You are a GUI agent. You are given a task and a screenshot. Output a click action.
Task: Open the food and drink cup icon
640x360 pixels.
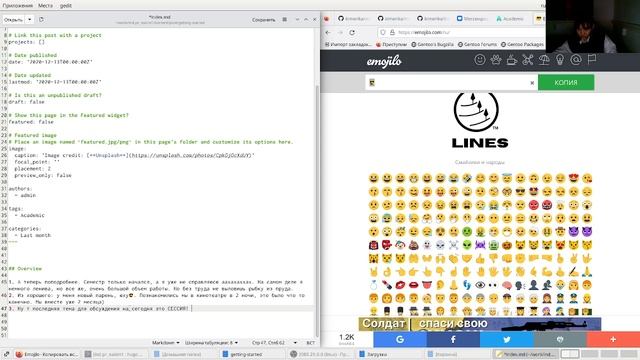[x=512, y=60]
